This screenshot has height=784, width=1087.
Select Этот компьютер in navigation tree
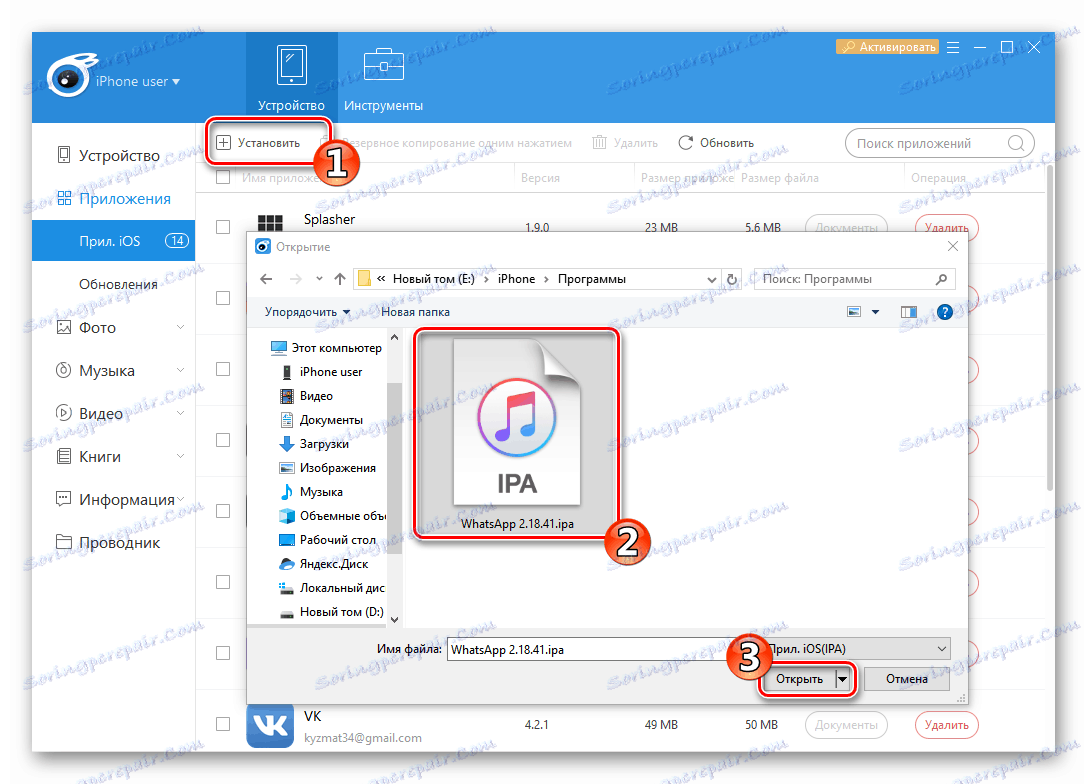327,348
